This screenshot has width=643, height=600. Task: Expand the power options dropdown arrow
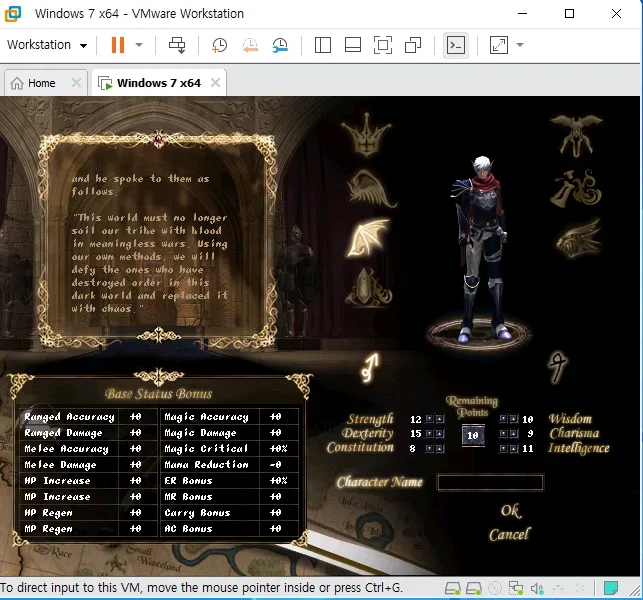tap(139, 45)
